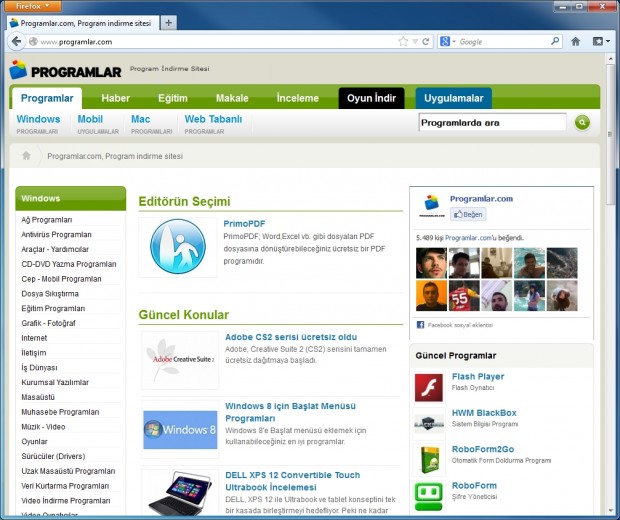Image resolution: width=620 pixels, height=520 pixels.
Task: Click Programlar.com Facebook page logo
Action: pyautogui.click(x=432, y=206)
